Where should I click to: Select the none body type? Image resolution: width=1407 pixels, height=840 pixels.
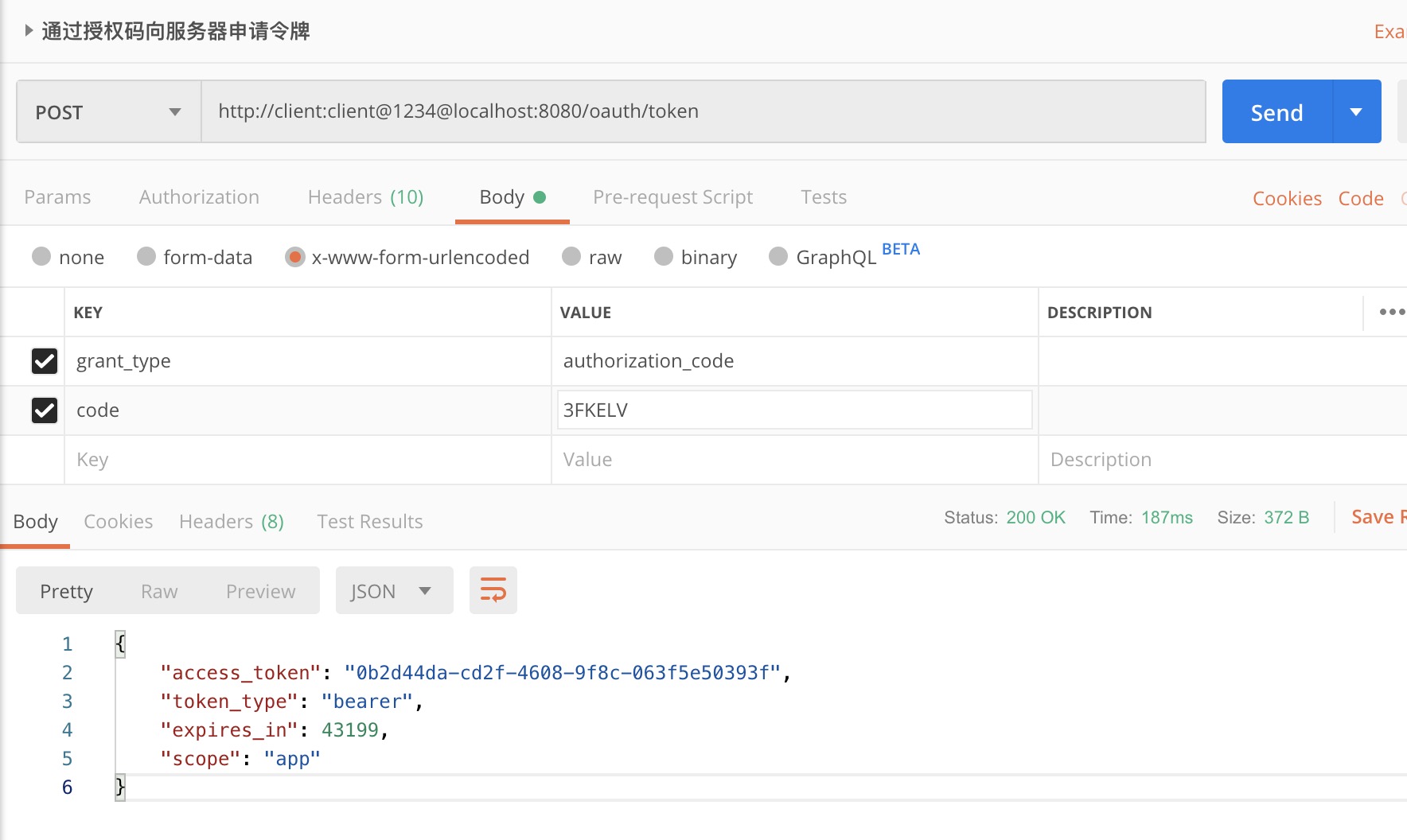click(68, 257)
